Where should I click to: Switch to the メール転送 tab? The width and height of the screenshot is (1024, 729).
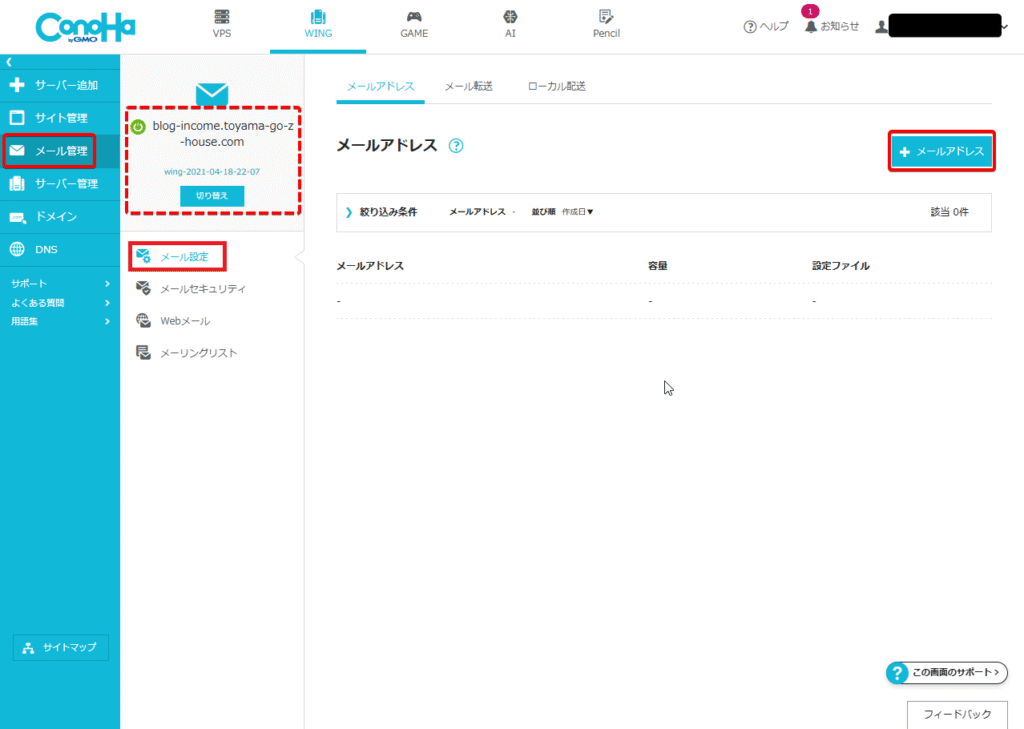[x=468, y=86]
